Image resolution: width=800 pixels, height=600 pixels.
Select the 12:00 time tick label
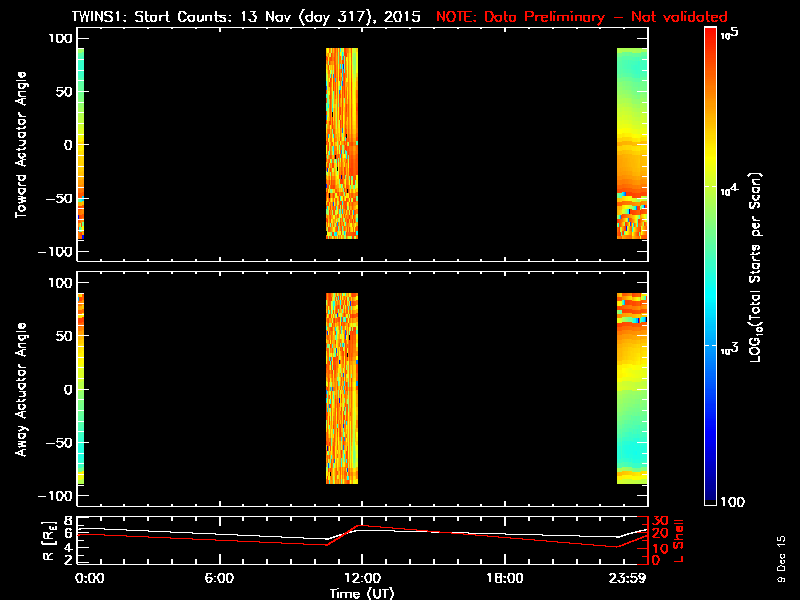click(361, 578)
